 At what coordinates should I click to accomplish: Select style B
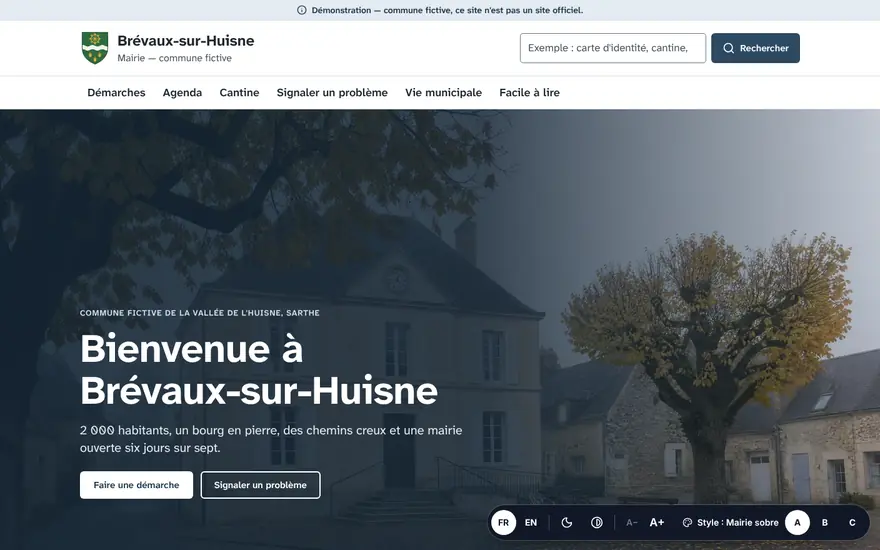(824, 522)
